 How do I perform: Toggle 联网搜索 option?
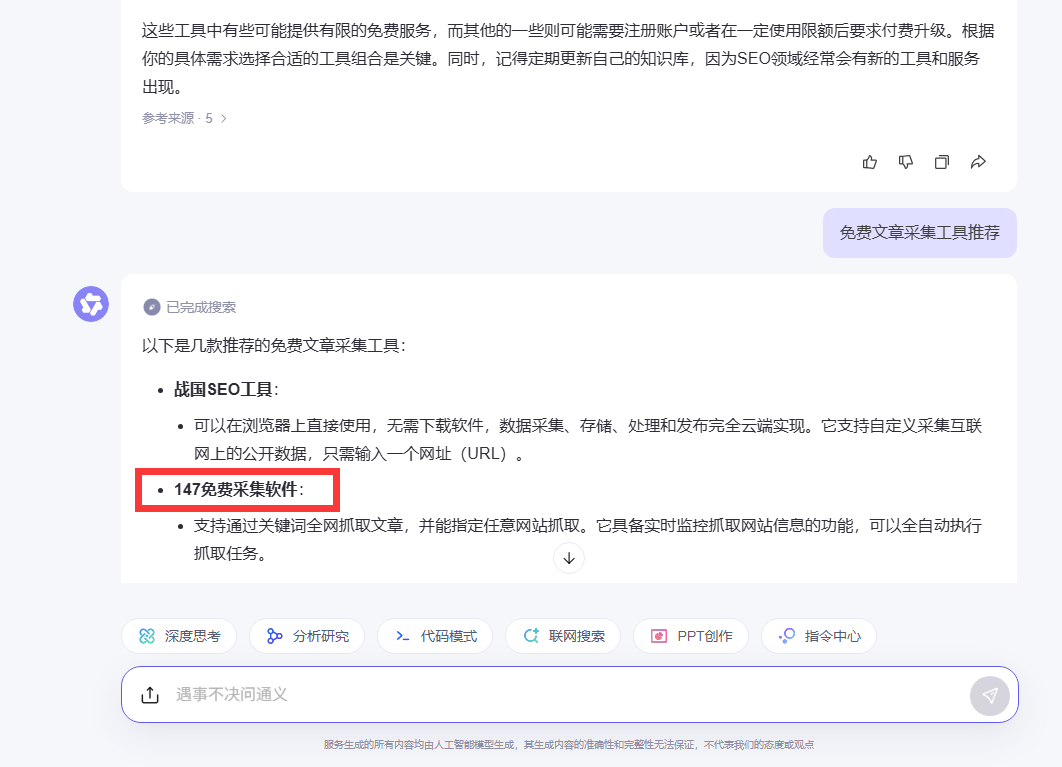coord(563,636)
